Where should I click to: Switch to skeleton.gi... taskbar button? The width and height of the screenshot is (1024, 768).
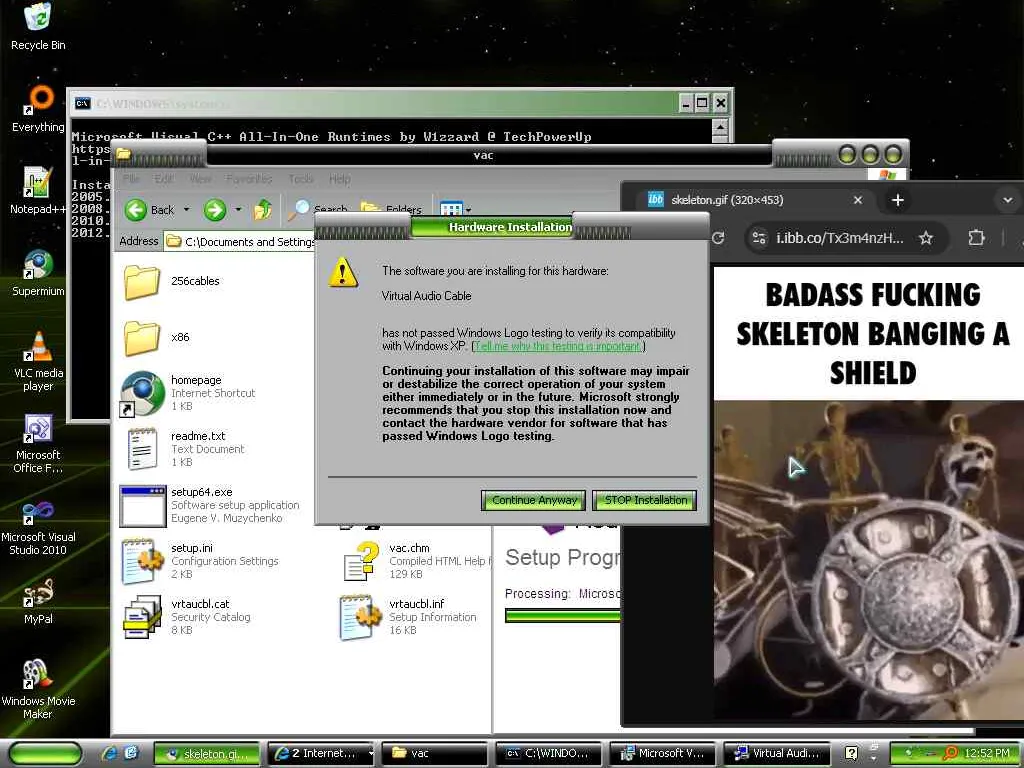[x=208, y=753]
